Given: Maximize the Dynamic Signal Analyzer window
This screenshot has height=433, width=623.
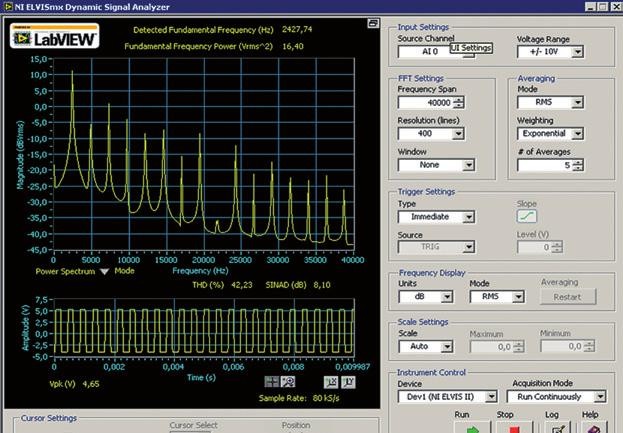Looking at the screenshot, I should click(602, 7).
